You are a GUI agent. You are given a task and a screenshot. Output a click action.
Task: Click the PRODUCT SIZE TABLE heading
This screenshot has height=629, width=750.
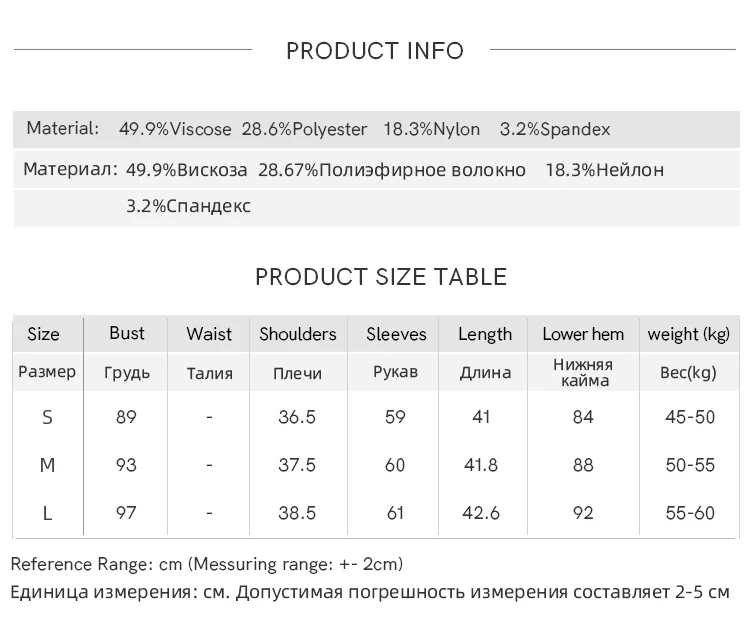point(381,277)
